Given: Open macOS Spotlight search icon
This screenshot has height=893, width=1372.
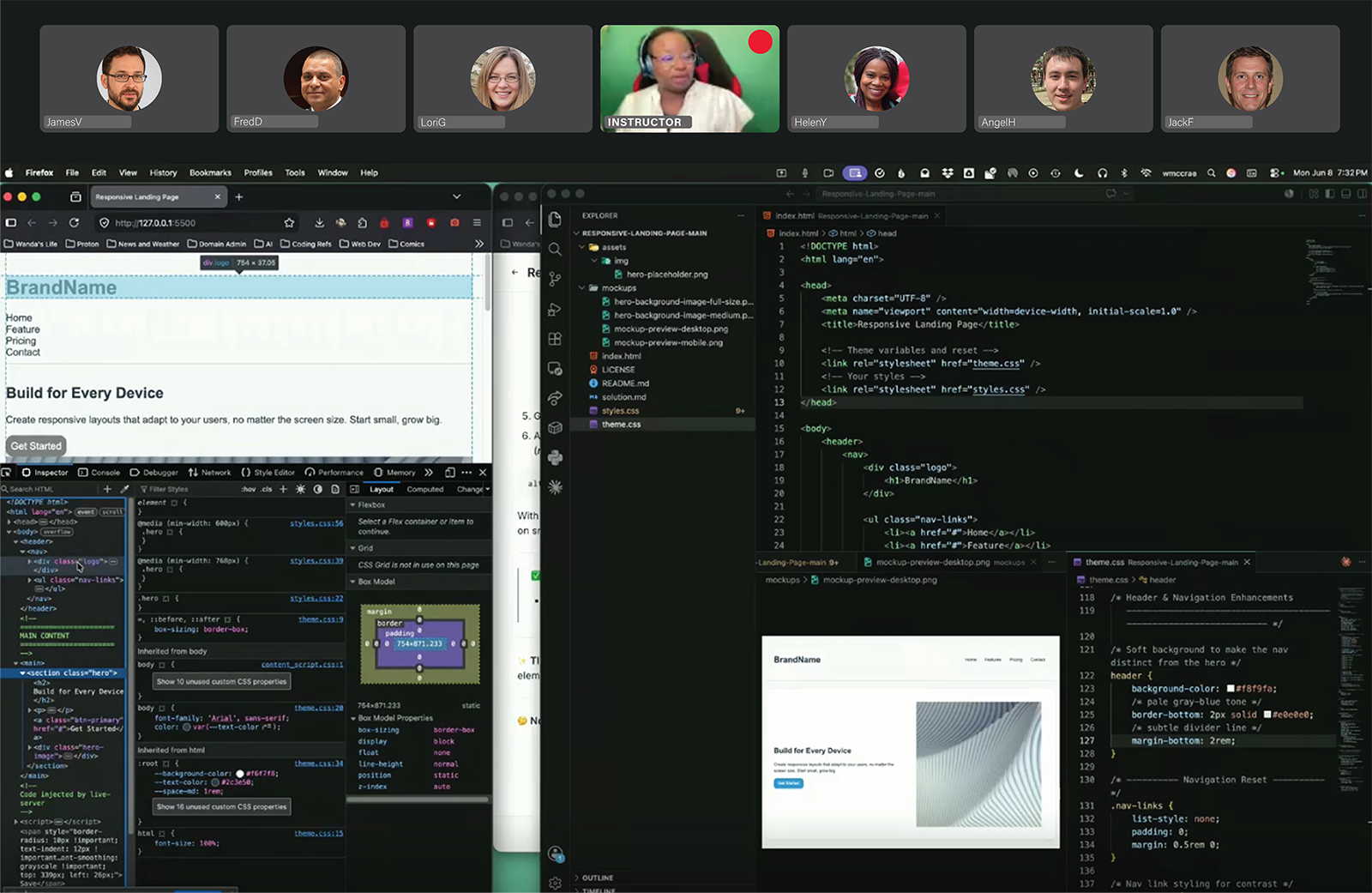Looking at the screenshot, I should point(1211,172).
